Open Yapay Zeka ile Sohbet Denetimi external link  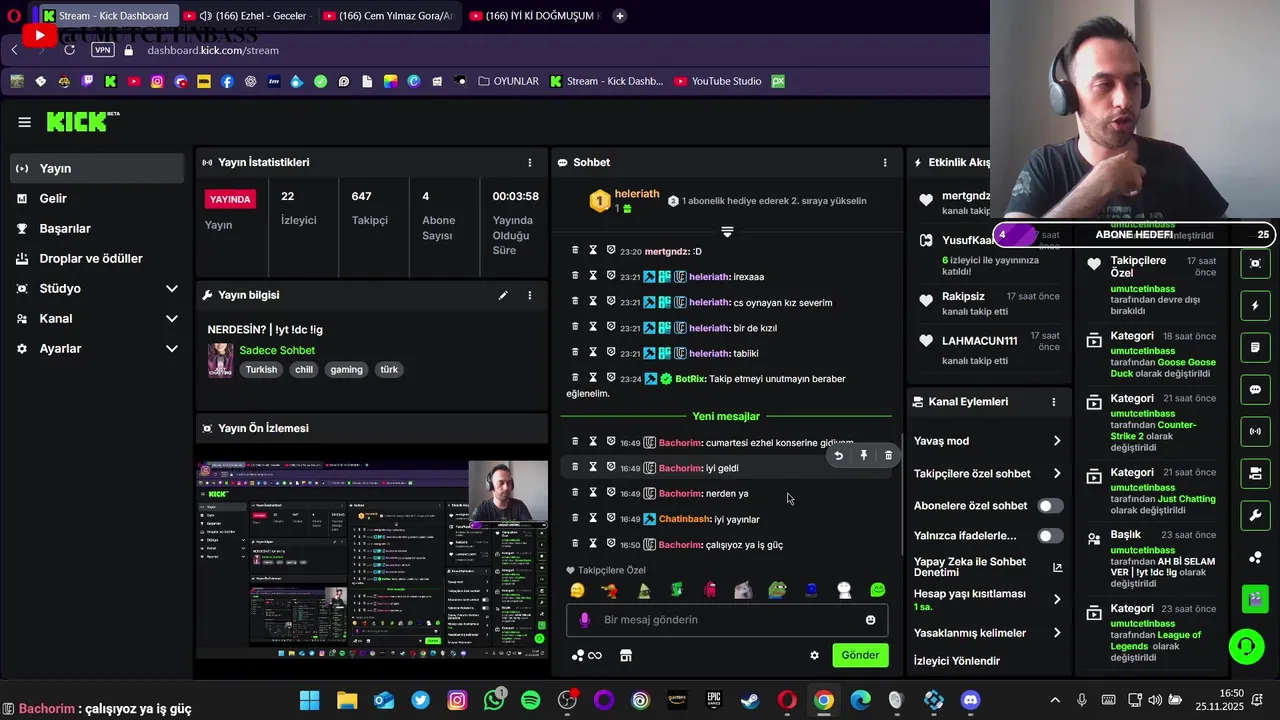coord(1057,567)
